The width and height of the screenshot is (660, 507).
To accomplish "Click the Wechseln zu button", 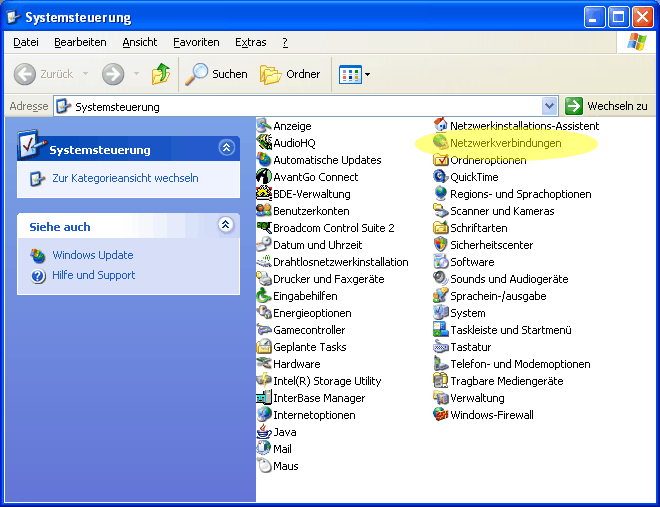I will click(607, 106).
